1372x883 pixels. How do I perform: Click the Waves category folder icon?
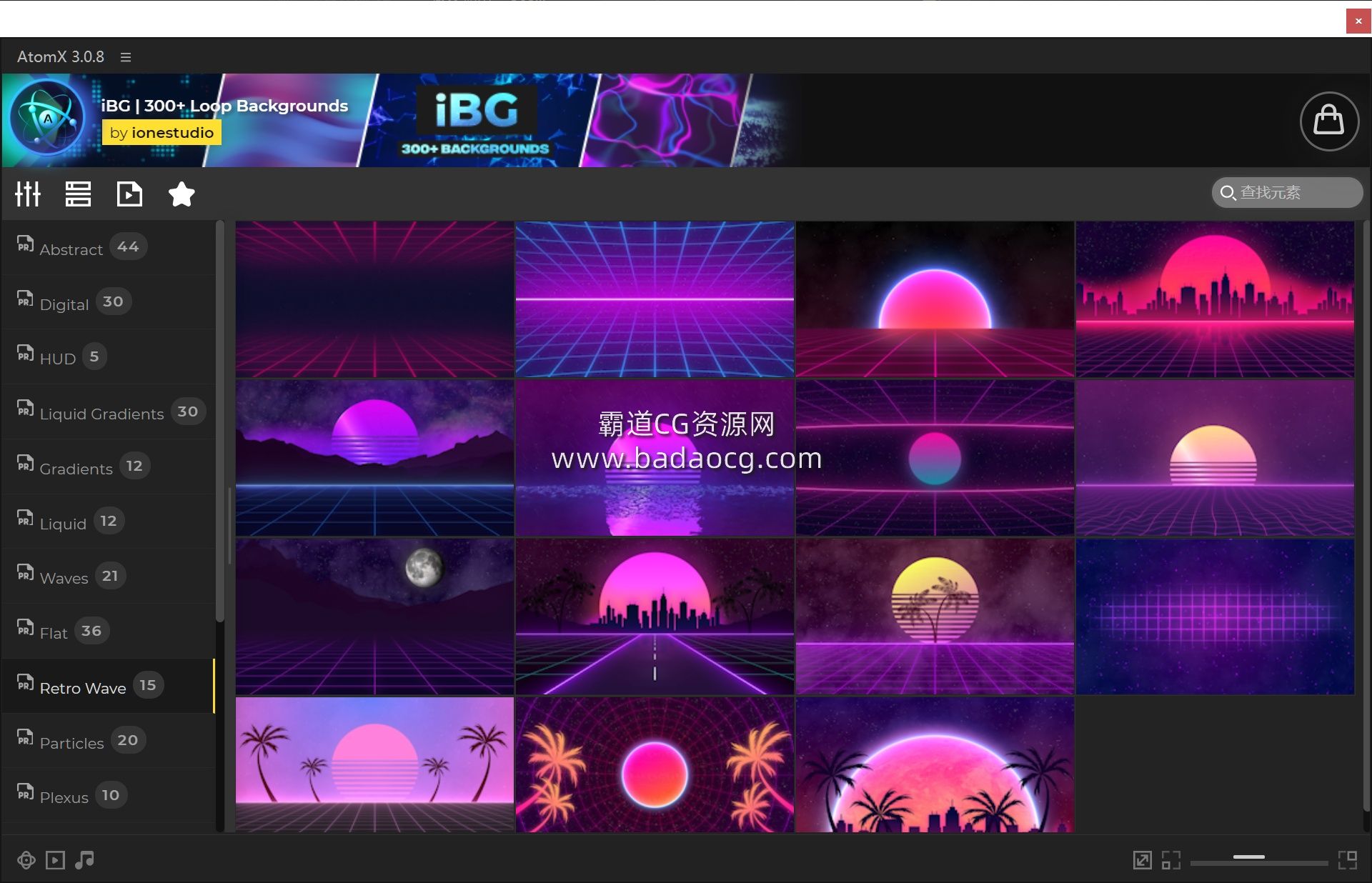point(25,572)
